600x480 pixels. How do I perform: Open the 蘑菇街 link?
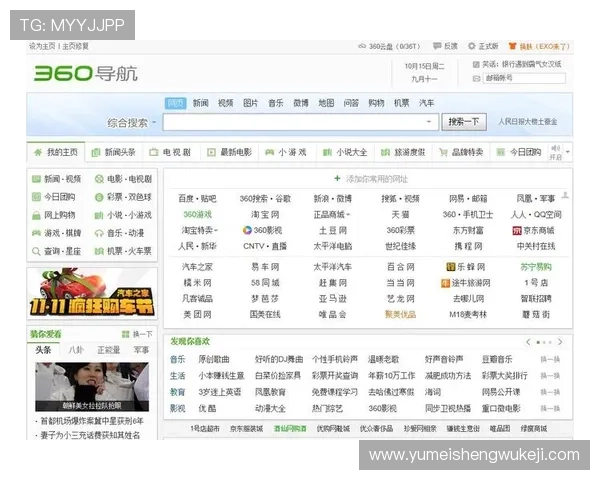tap(536, 315)
